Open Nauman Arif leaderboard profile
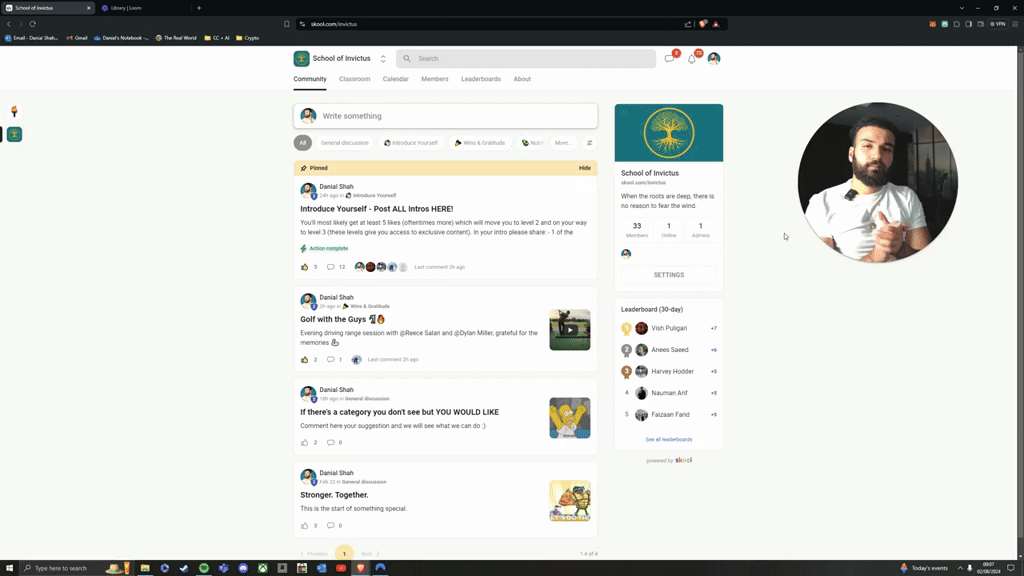Screen dimensions: 1024x576 pos(669,393)
